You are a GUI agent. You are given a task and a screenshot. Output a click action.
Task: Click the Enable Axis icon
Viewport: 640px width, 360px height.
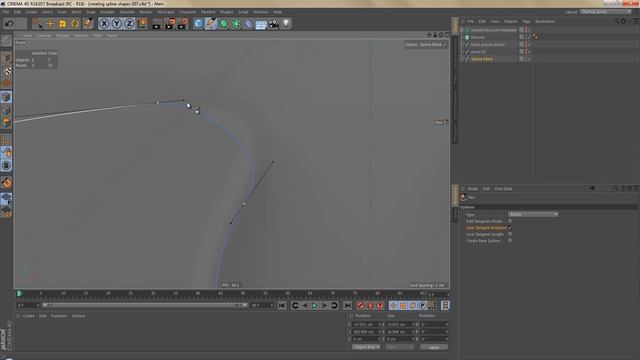tap(6, 140)
